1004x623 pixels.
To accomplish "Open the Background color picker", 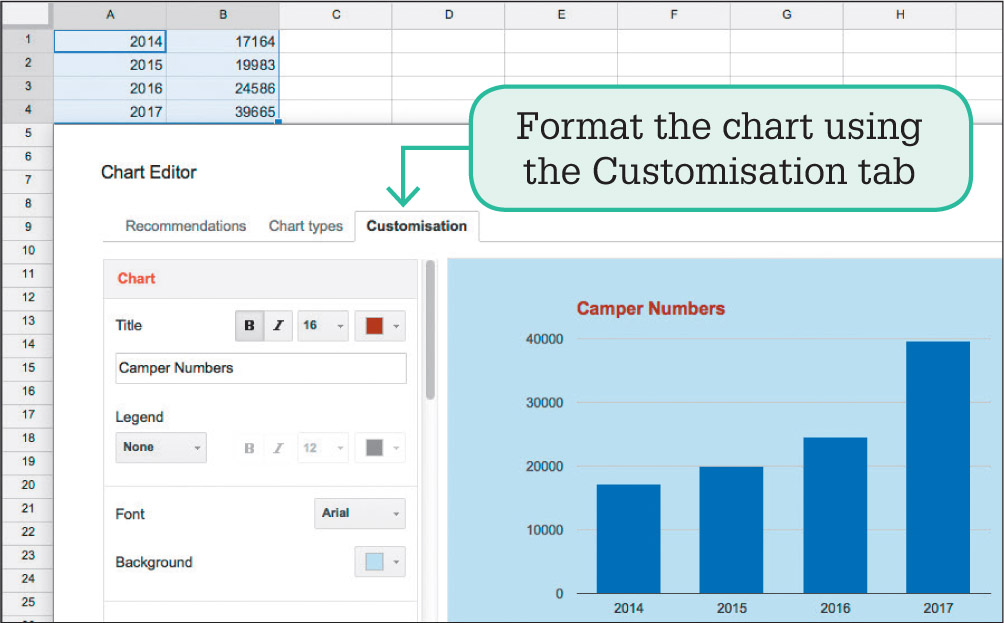I will pos(380,562).
